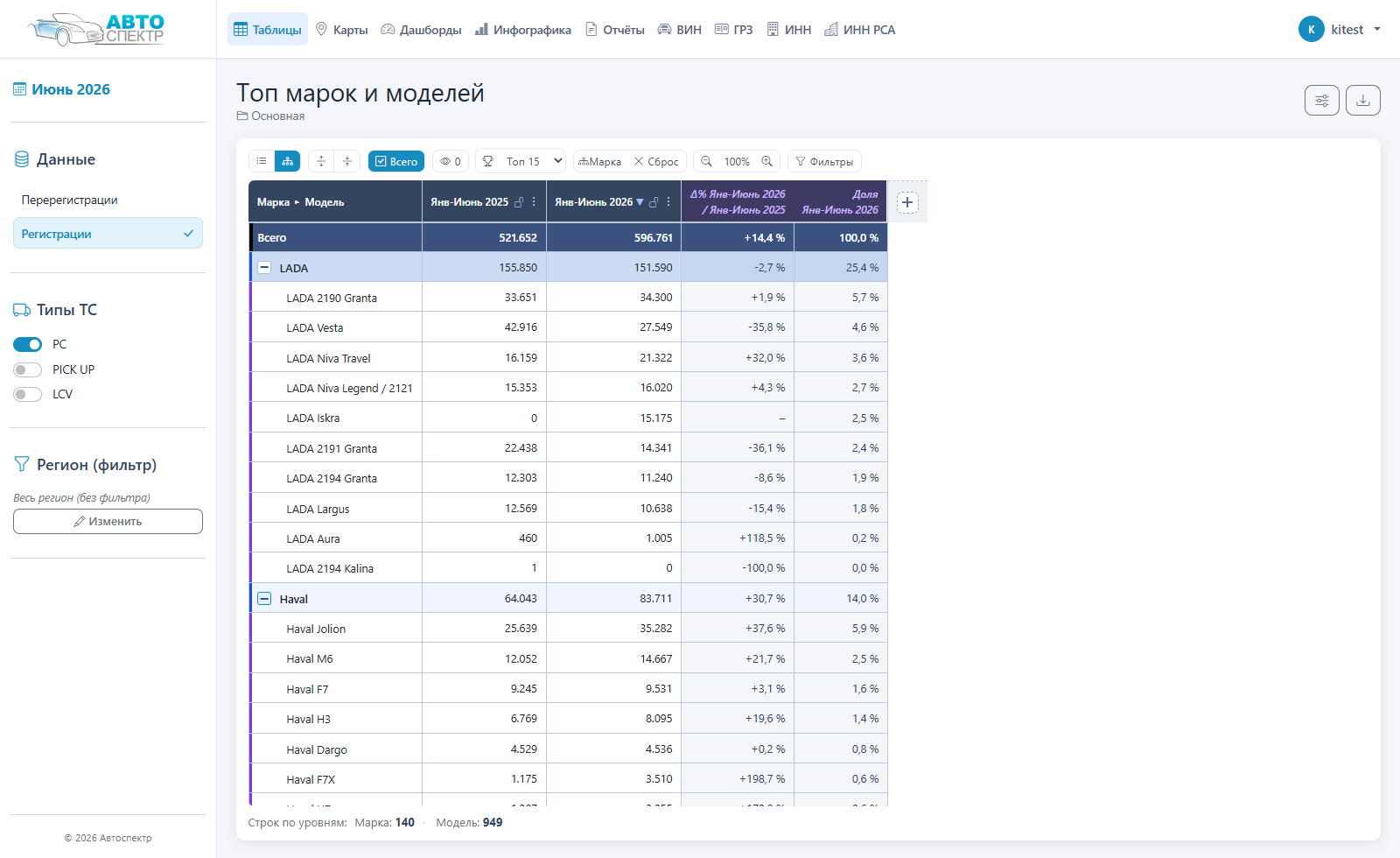Switch to Инфографика
The width and height of the screenshot is (1400, 858).
pyautogui.click(x=523, y=29)
